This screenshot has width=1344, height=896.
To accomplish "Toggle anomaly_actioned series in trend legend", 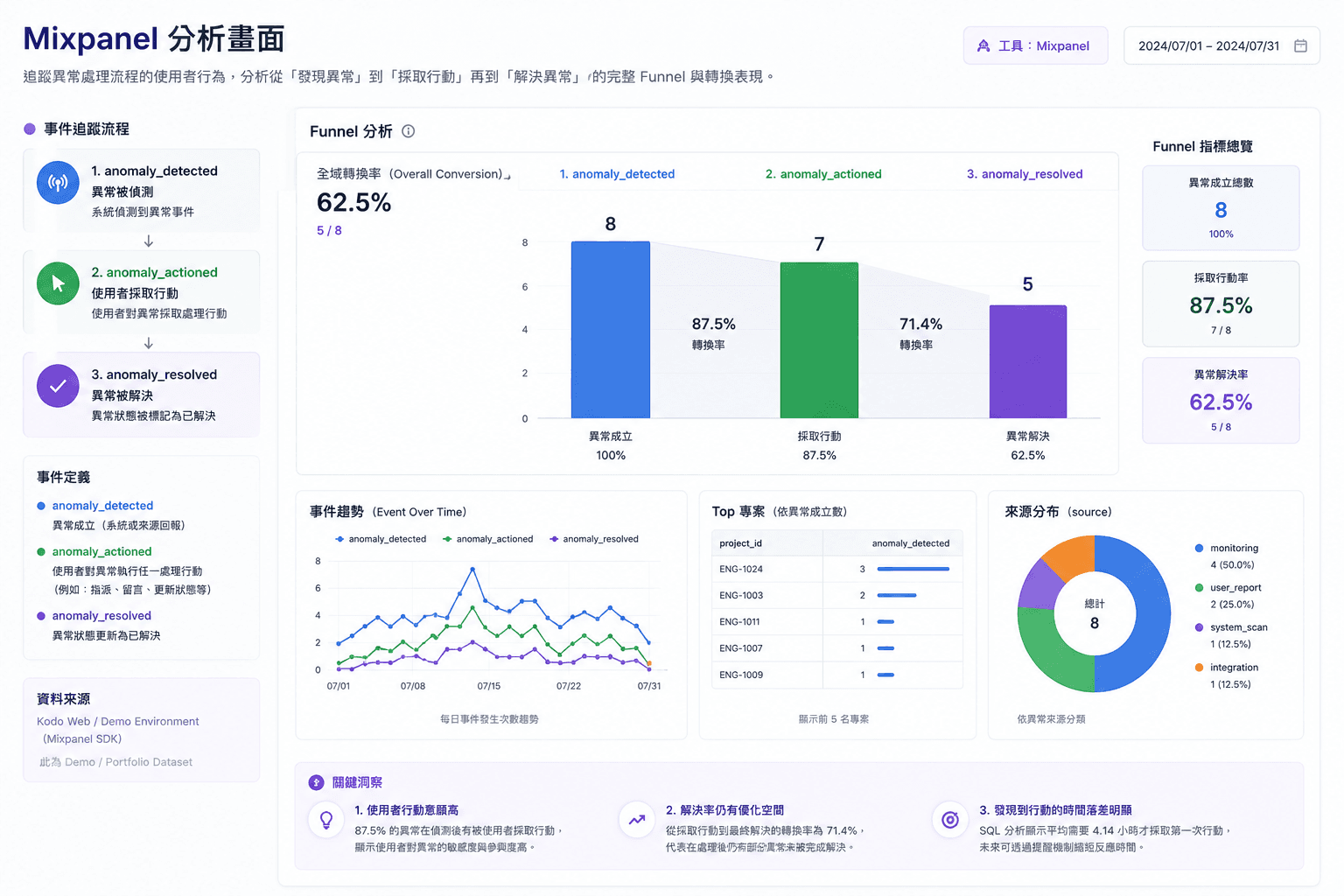I will [487, 539].
